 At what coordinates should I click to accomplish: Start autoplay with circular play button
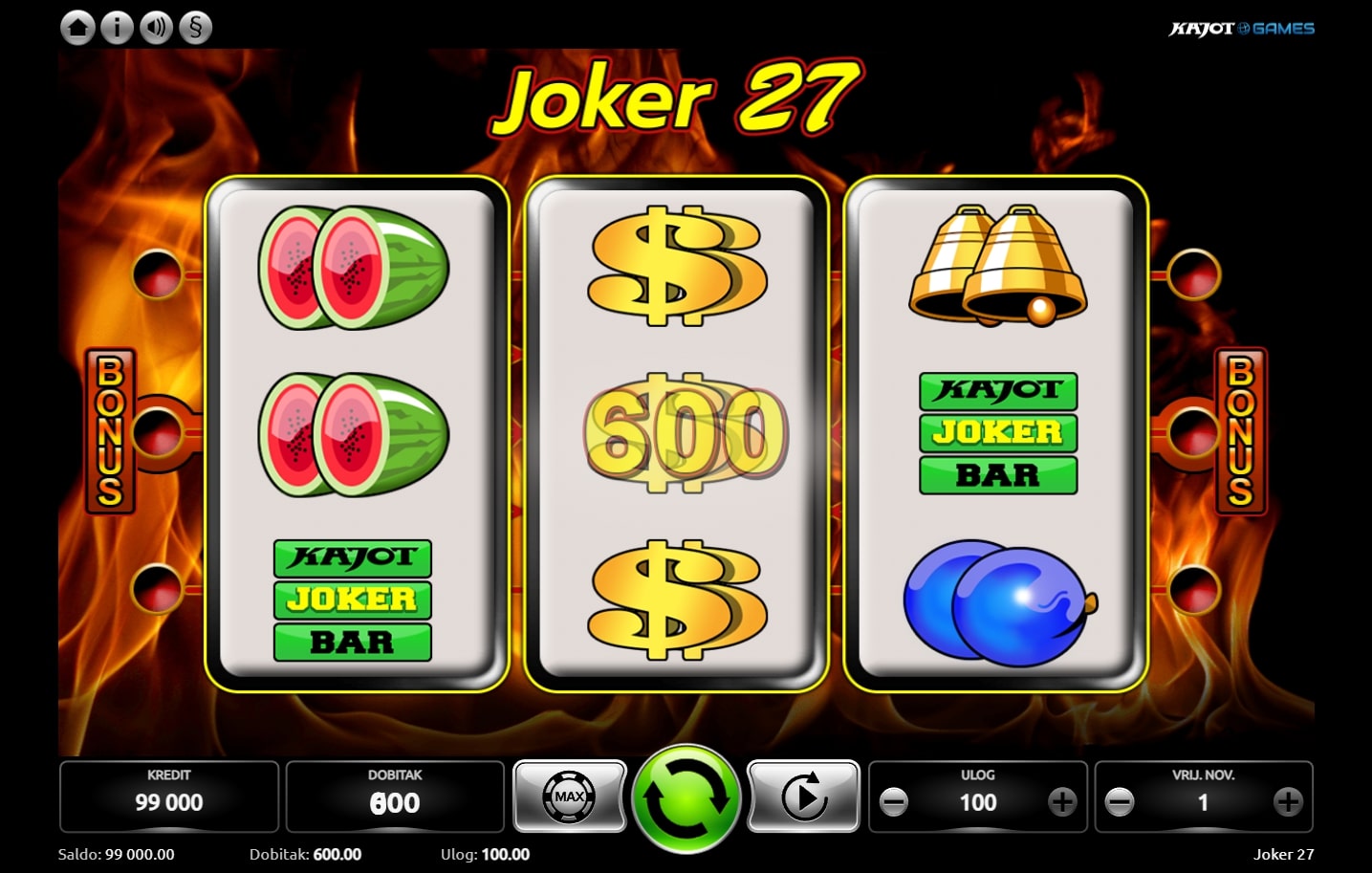click(803, 796)
